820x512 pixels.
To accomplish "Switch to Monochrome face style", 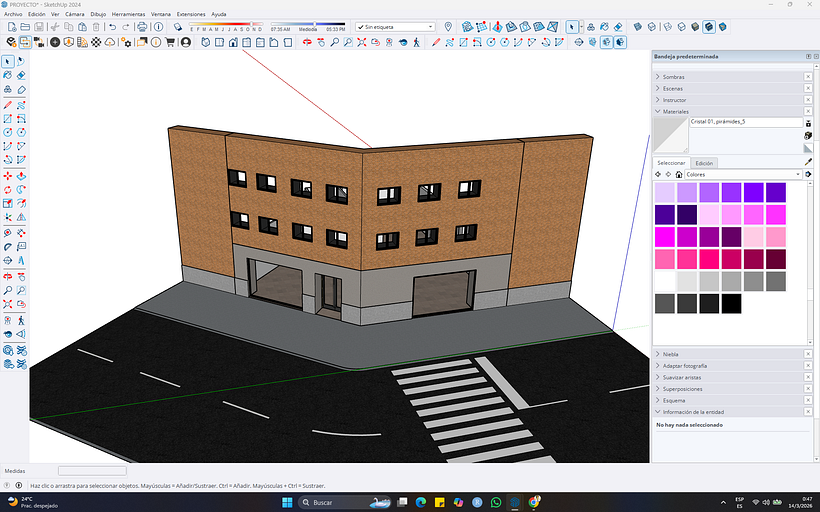I will 722,27.
